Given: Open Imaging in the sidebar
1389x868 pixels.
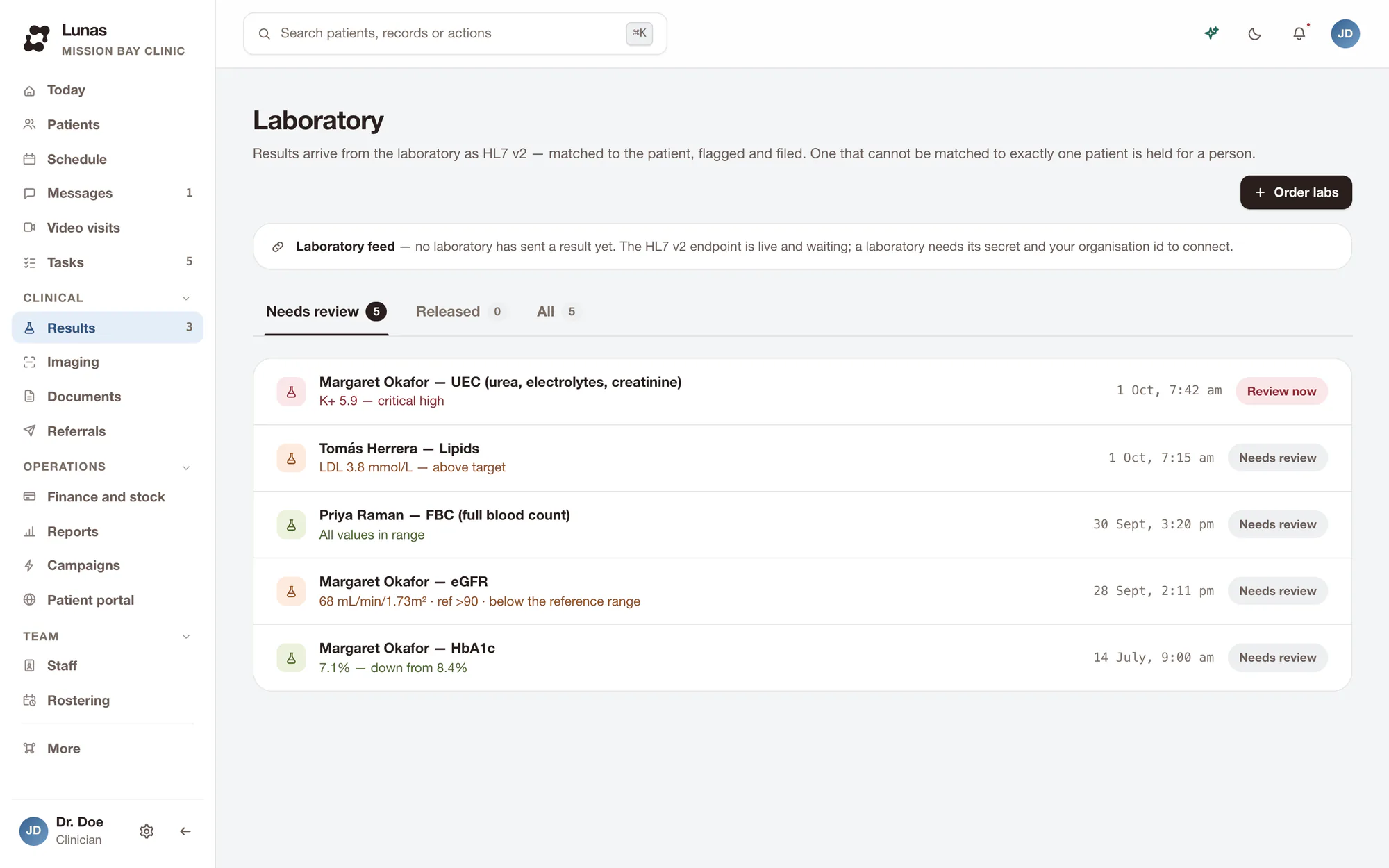Looking at the screenshot, I should [108, 362].
